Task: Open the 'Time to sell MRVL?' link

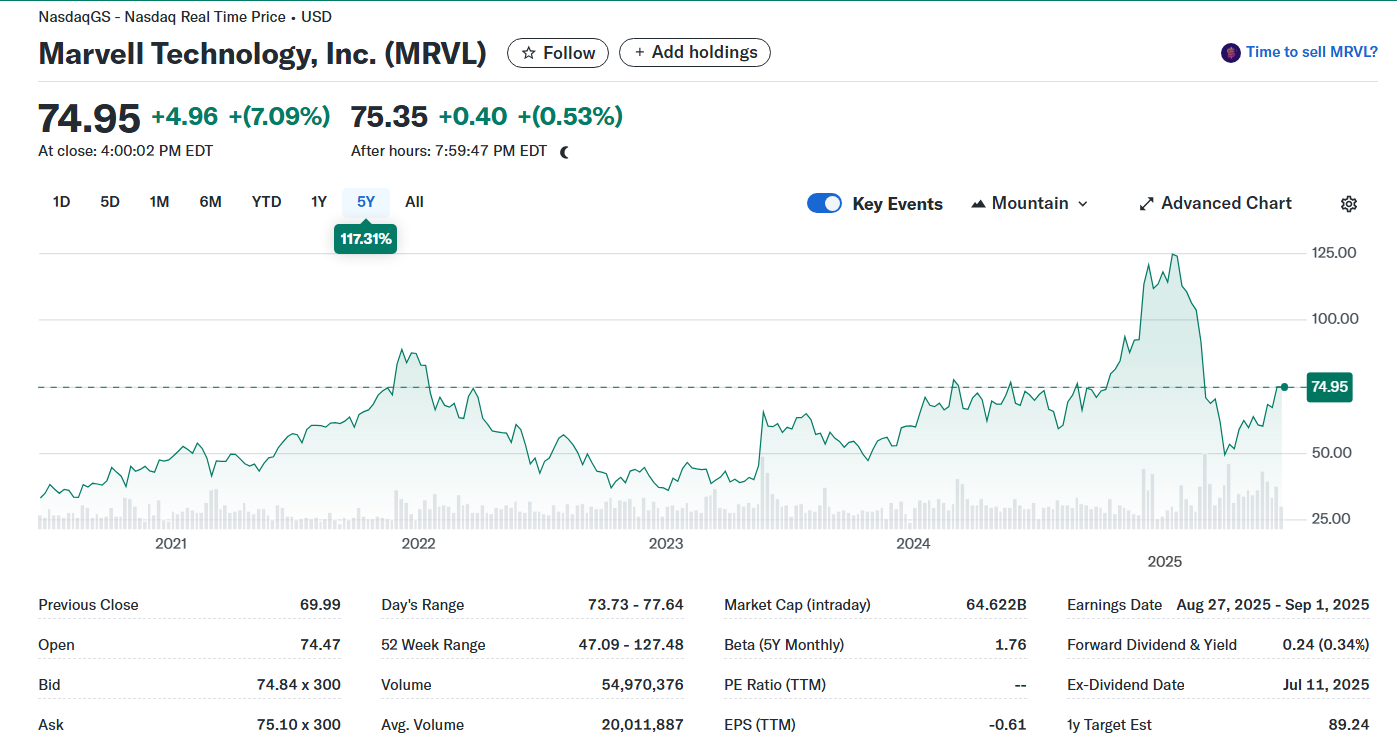Action: tap(1312, 53)
